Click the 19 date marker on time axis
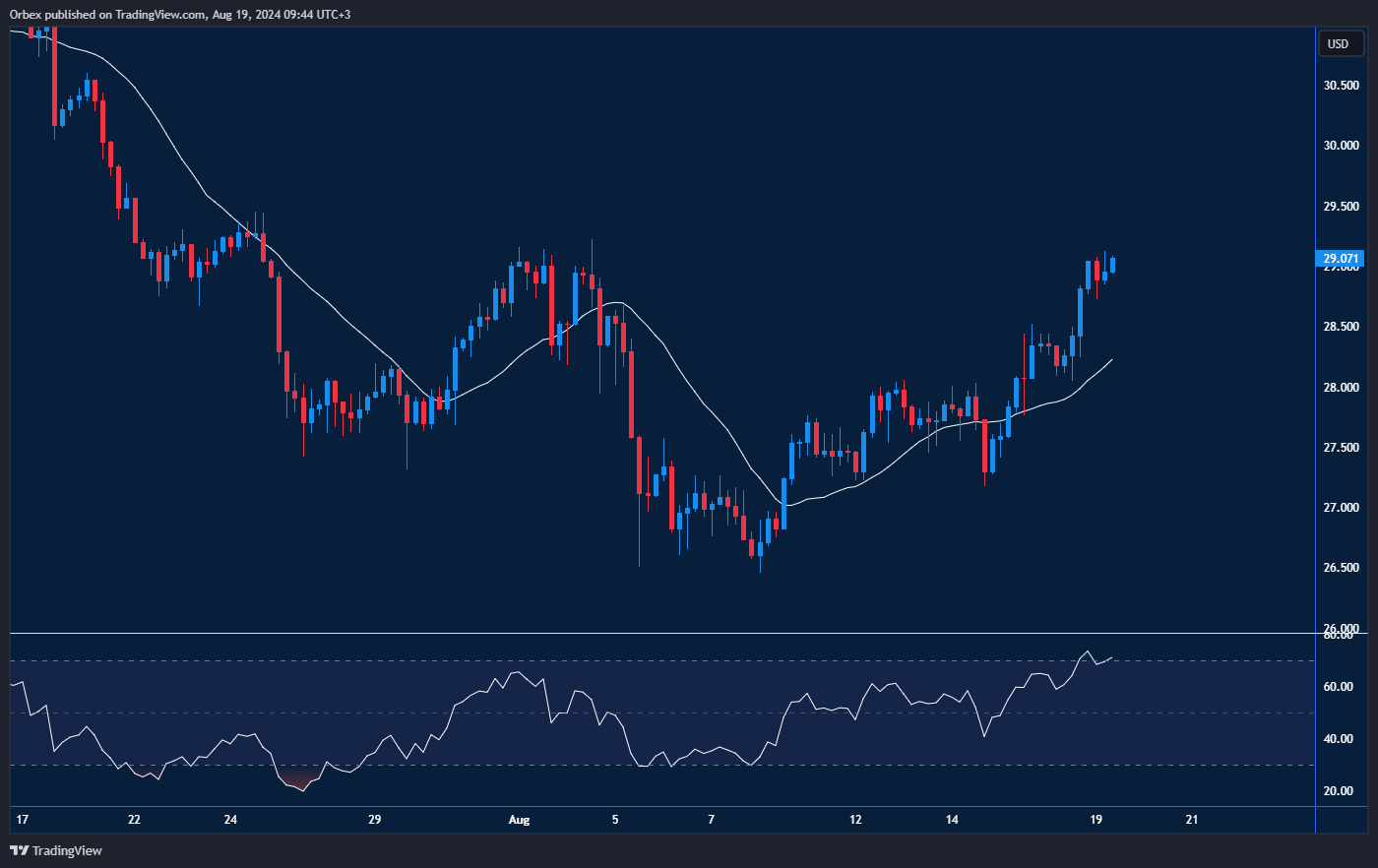This screenshot has height=868, width=1378. (x=1096, y=820)
